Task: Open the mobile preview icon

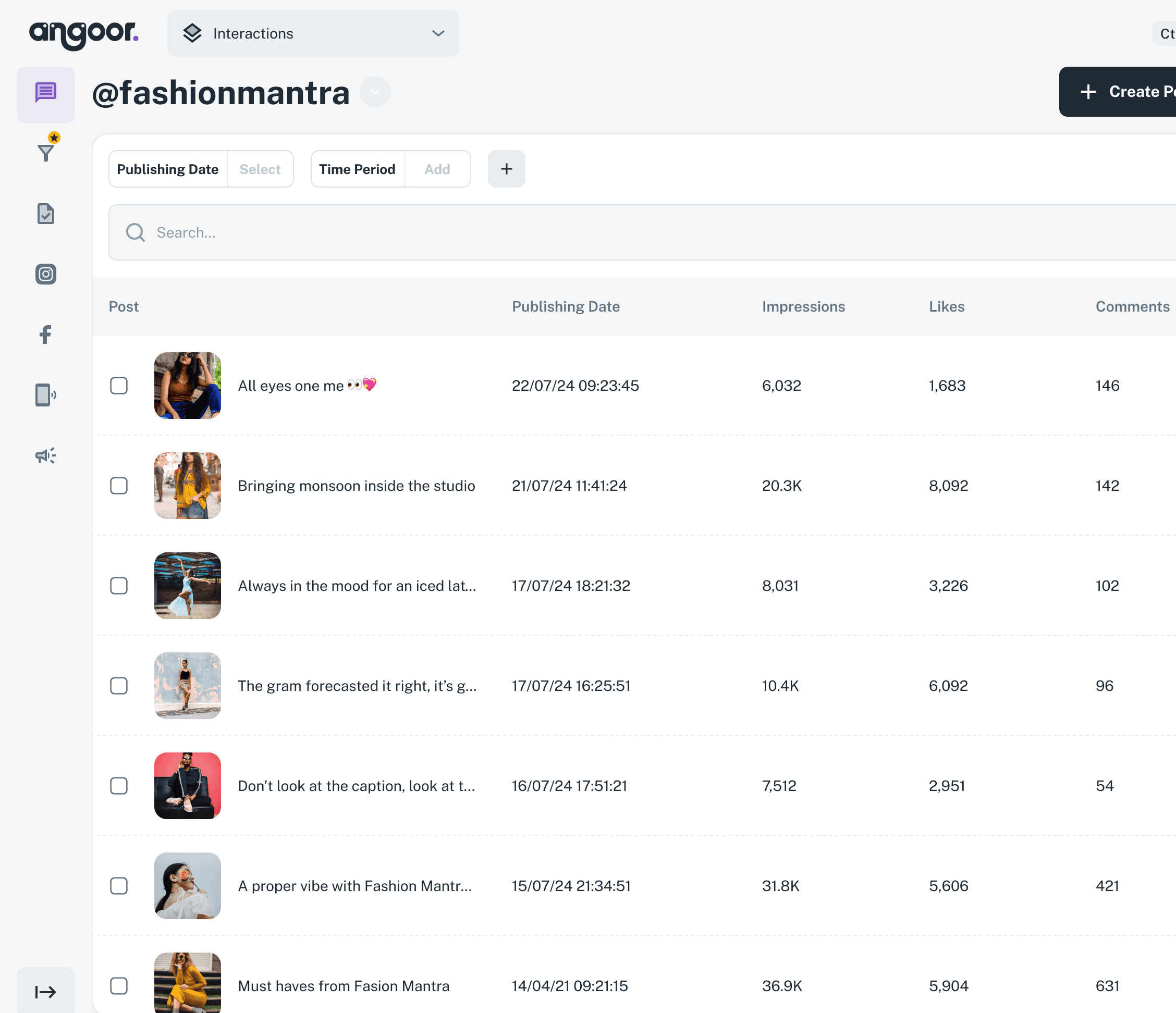Action: click(x=45, y=395)
